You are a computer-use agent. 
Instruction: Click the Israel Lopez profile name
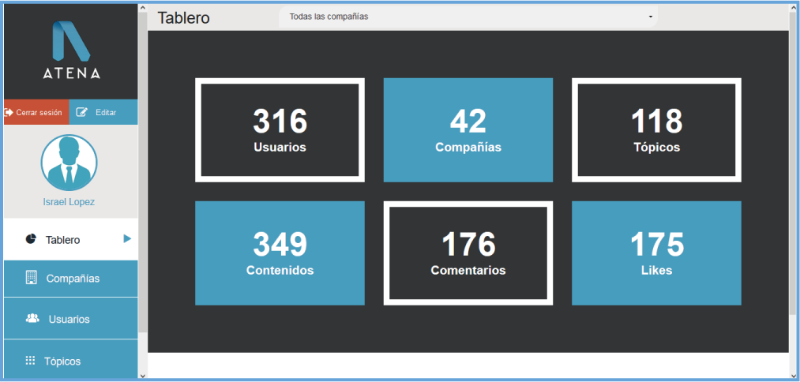[69, 202]
